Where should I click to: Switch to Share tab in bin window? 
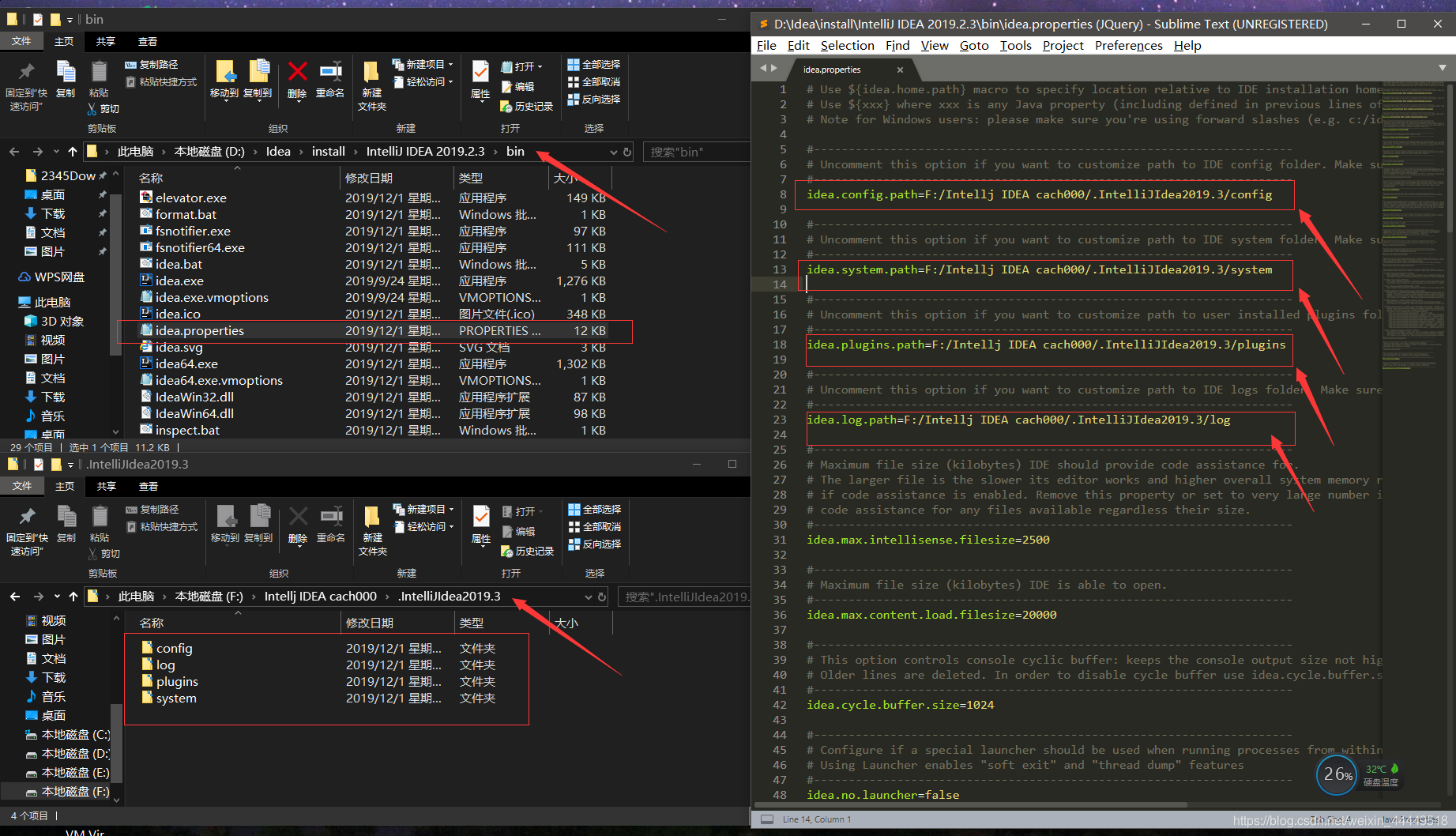[106, 41]
